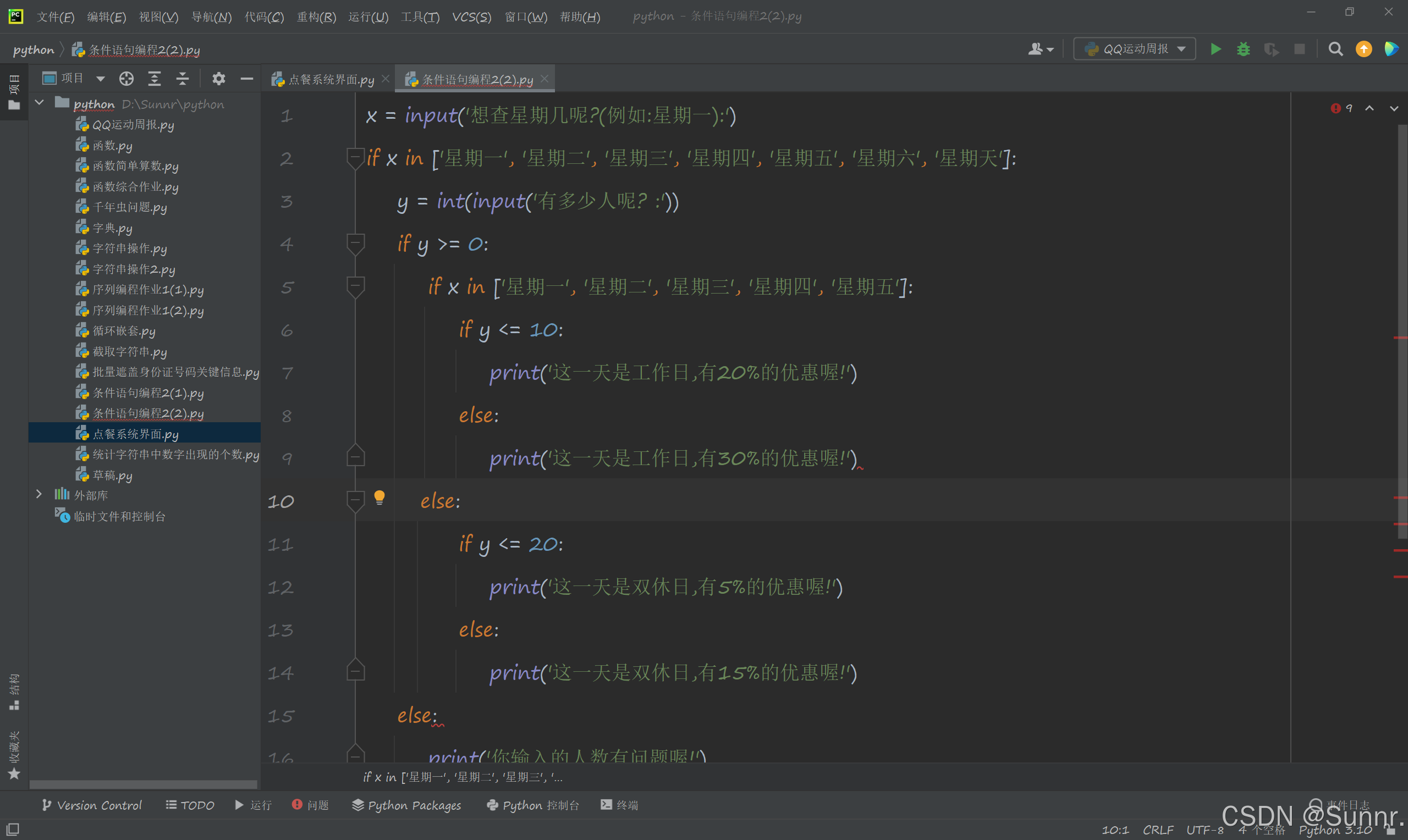Run the current configuration with green arrow
1408x840 pixels.
click(x=1215, y=49)
